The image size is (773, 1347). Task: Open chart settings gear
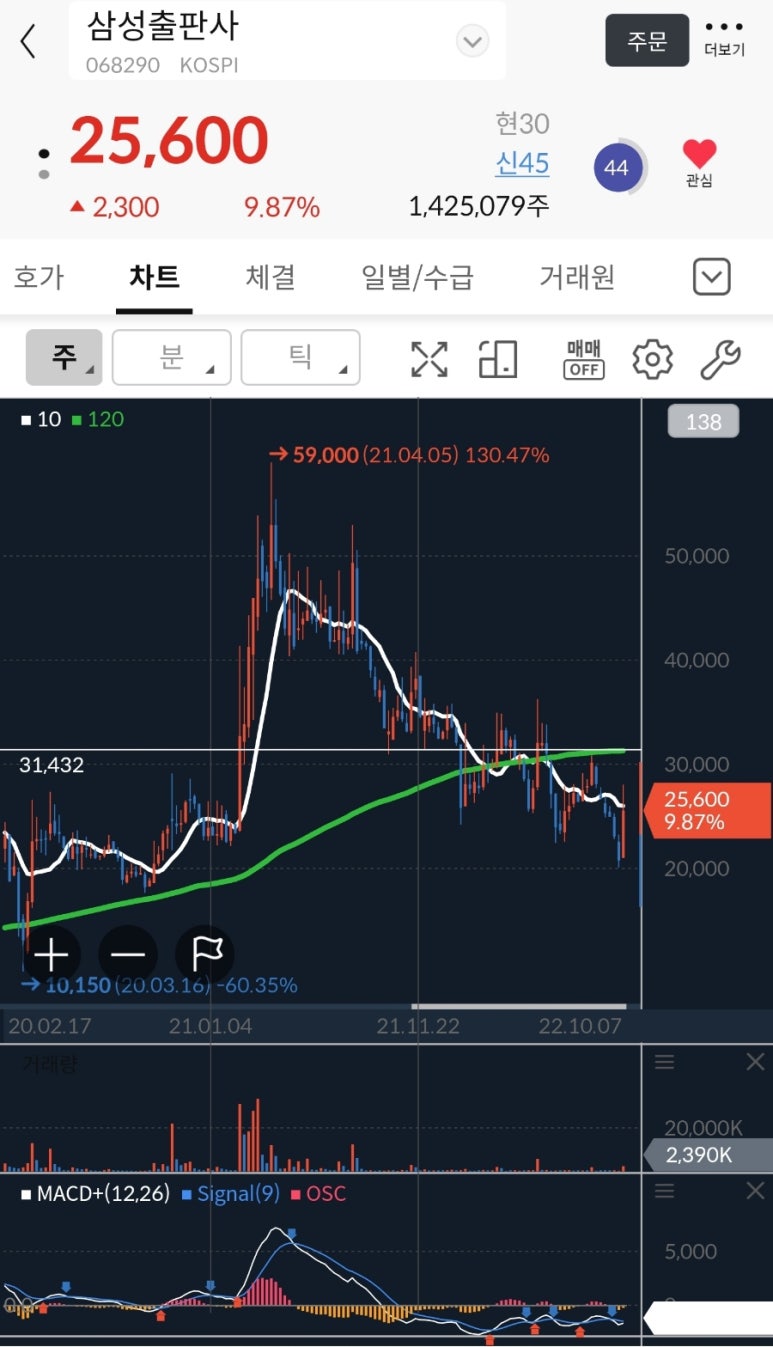(x=652, y=359)
